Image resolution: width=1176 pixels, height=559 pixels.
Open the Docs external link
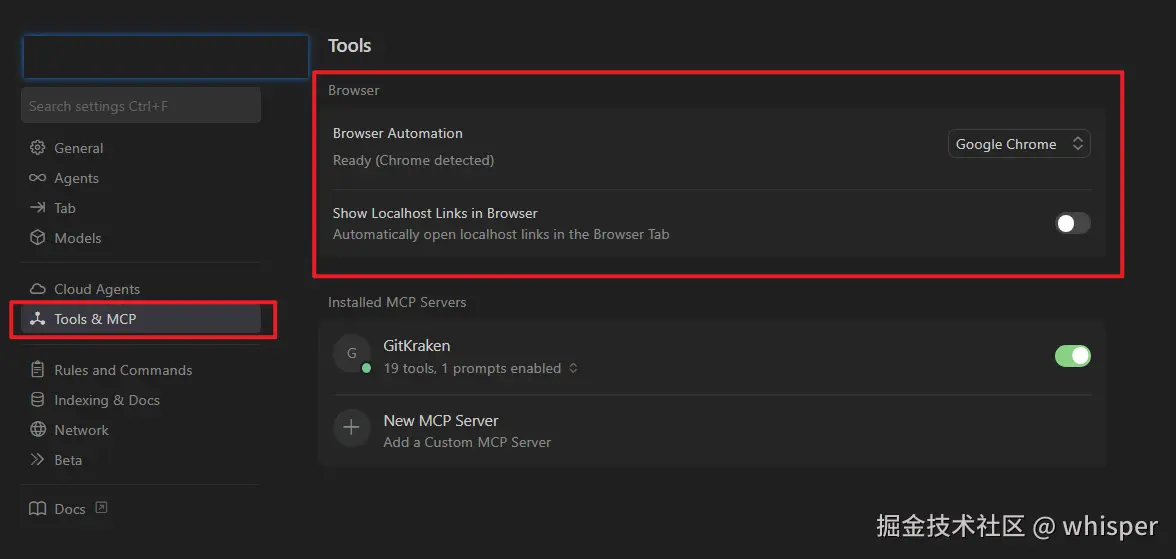coord(69,509)
